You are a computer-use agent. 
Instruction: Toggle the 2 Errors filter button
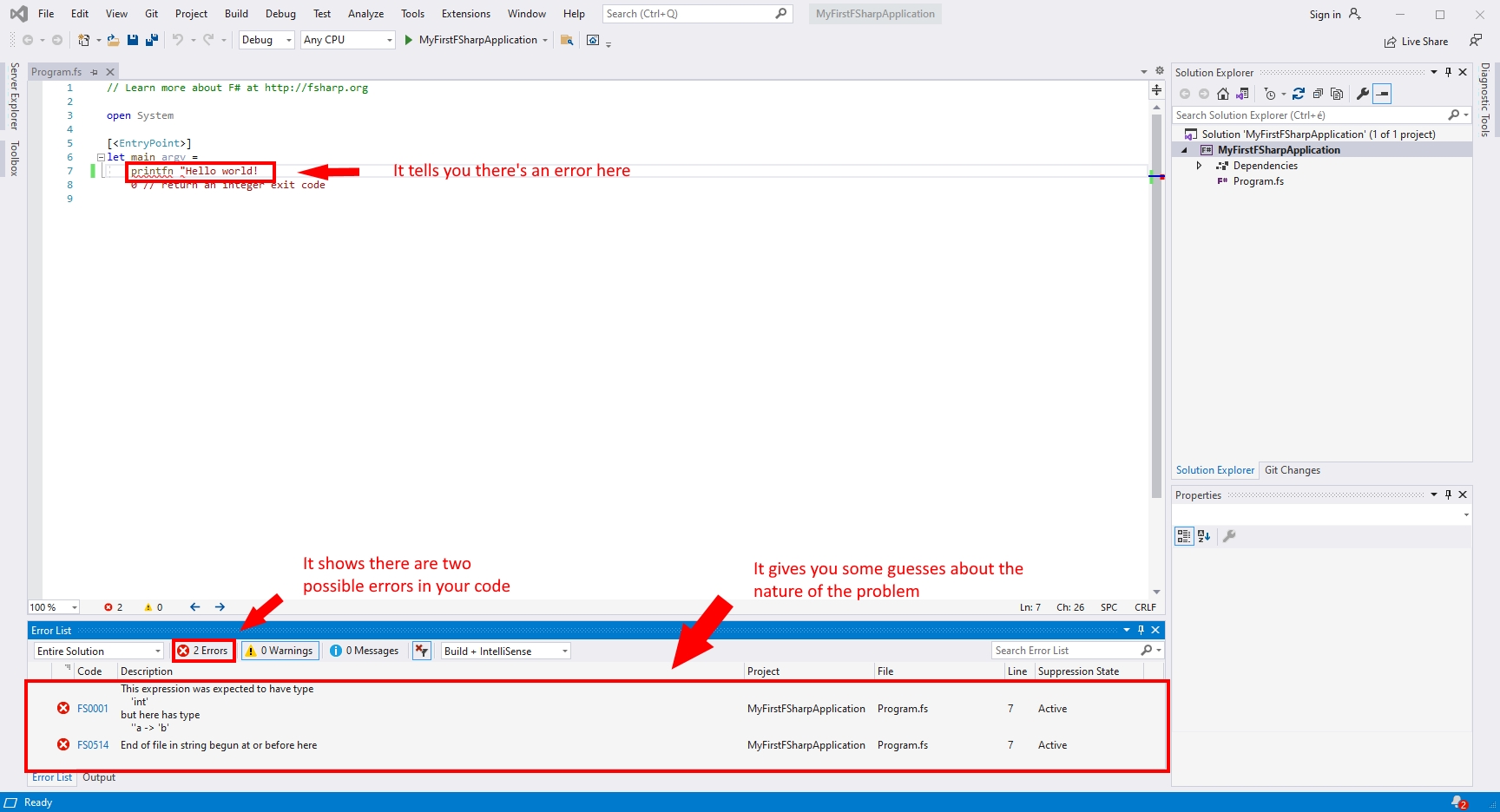click(x=204, y=651)
